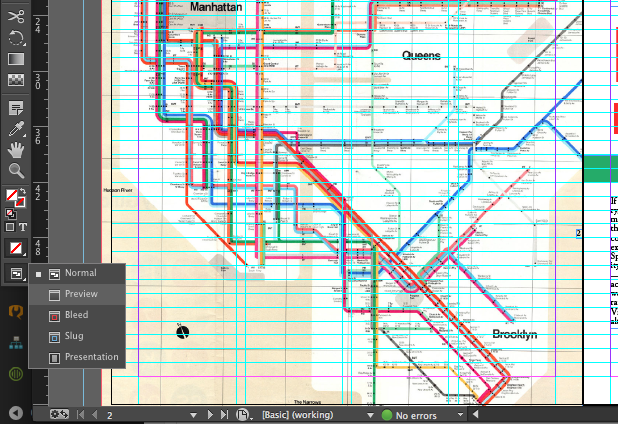The image size is (618, 424).
Task: Select the Free Transform tool
Action: (x=16, y=39)
